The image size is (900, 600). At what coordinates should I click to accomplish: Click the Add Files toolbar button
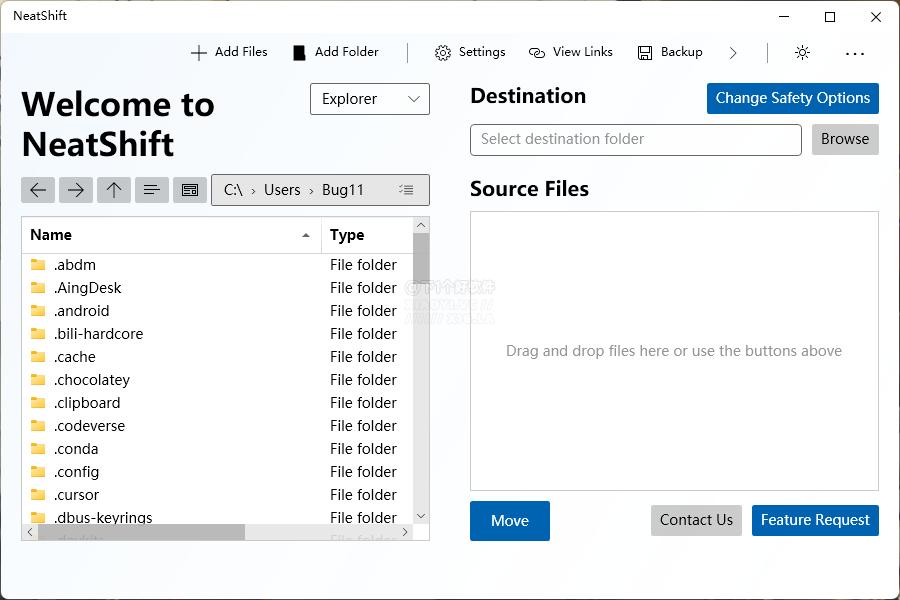point(229,52)
